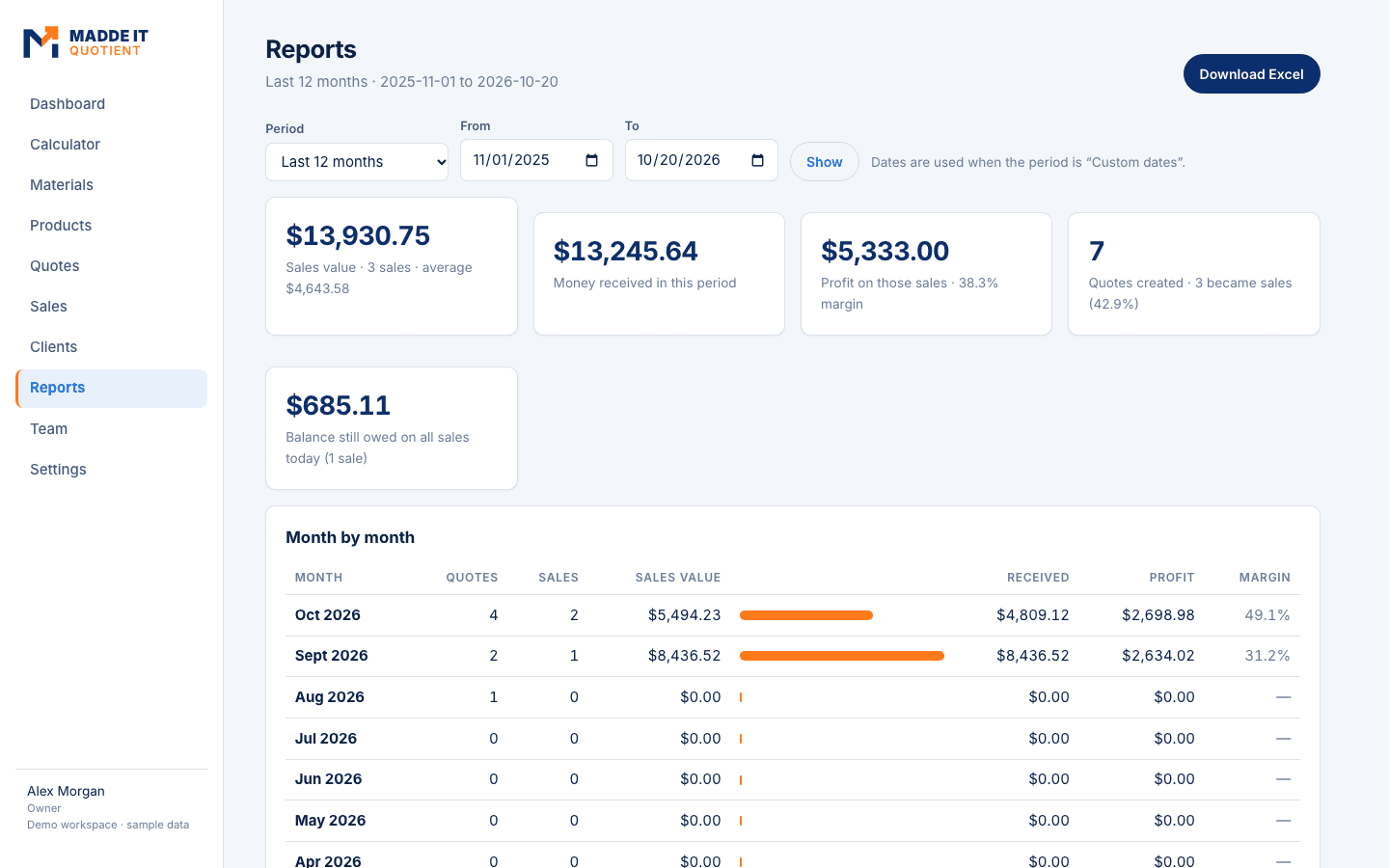Click the $4,809.12 received cell

click(x=1033, y=615)
